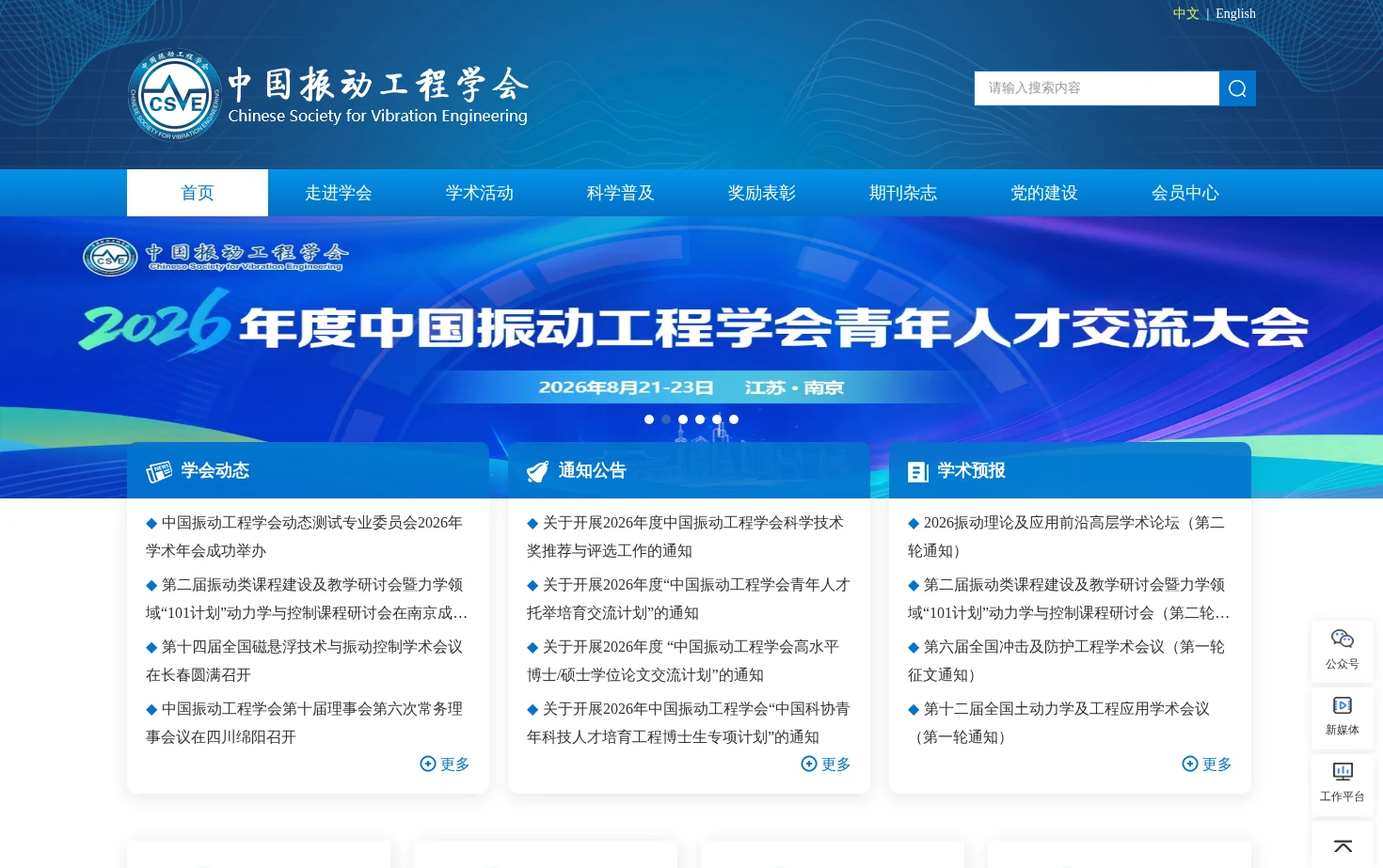The height and width of the screenshot is (868, 1383).
Task: Click the CSVE society logo
Action: 175,95
